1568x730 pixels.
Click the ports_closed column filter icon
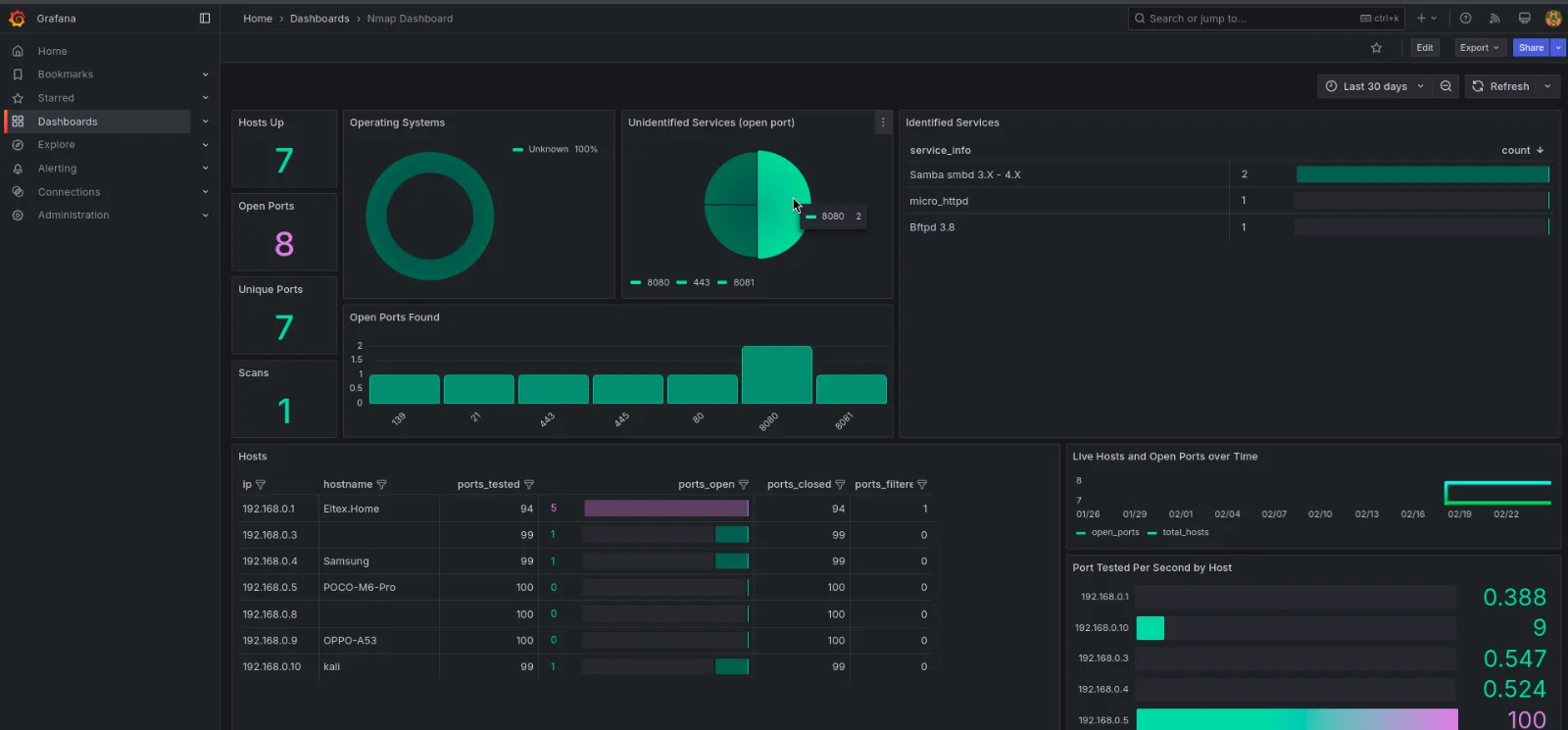(x=840, y=485)
